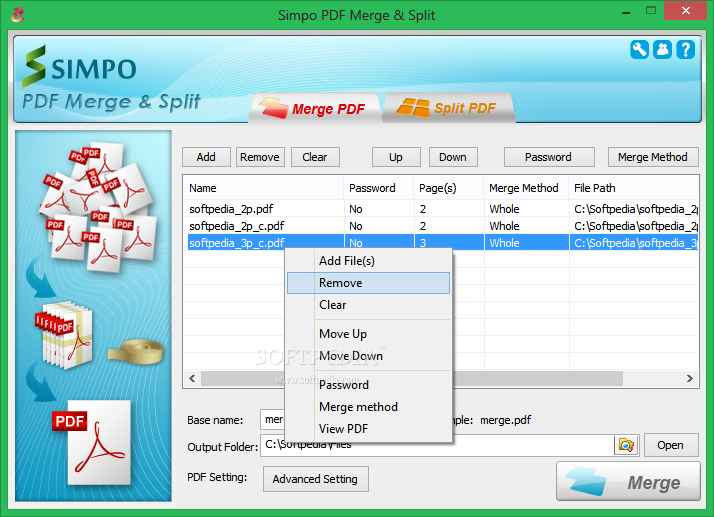Select the softpedia_2p.pdf row
The image size is (714, 517).
(441, 209)
